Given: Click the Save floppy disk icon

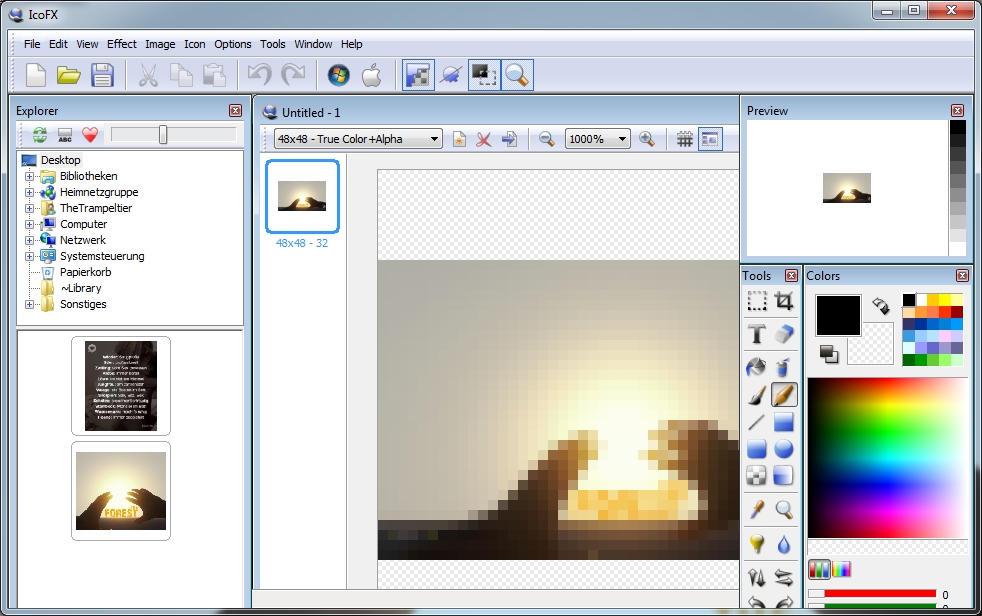Looking at the screenshot, I should tap(102, 75).
